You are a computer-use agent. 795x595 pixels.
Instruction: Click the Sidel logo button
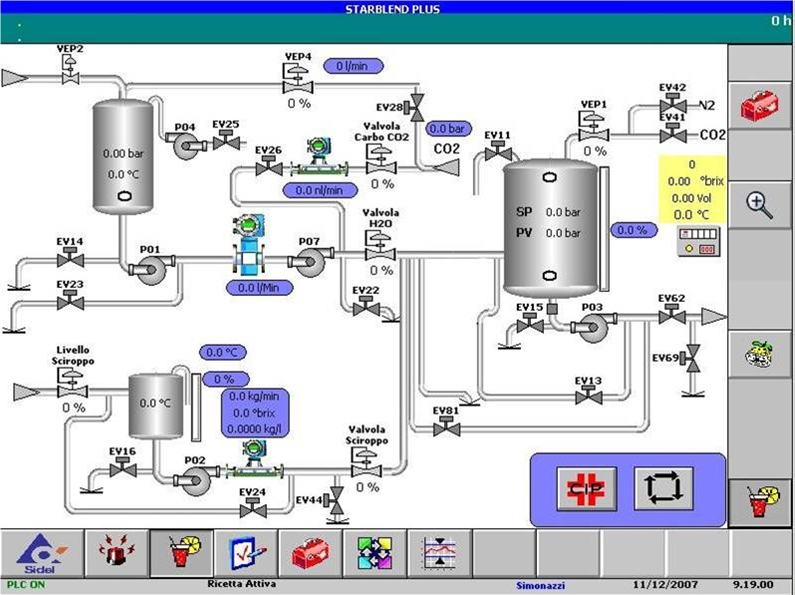coord(45,552)
